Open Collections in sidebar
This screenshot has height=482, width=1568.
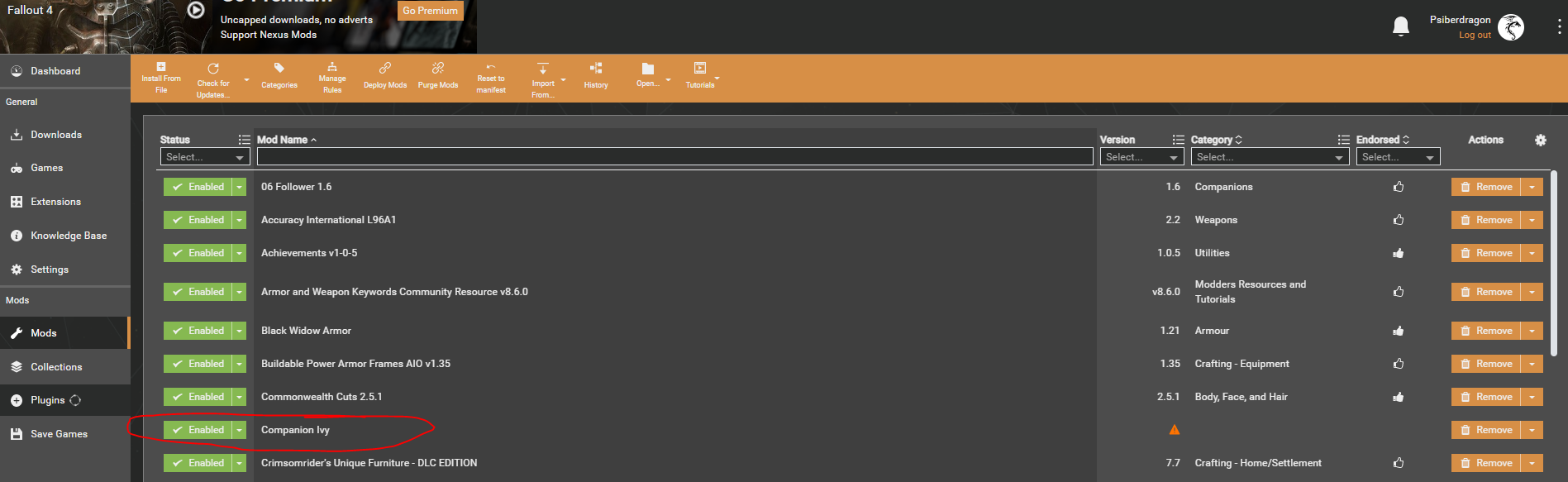(65, 367)
